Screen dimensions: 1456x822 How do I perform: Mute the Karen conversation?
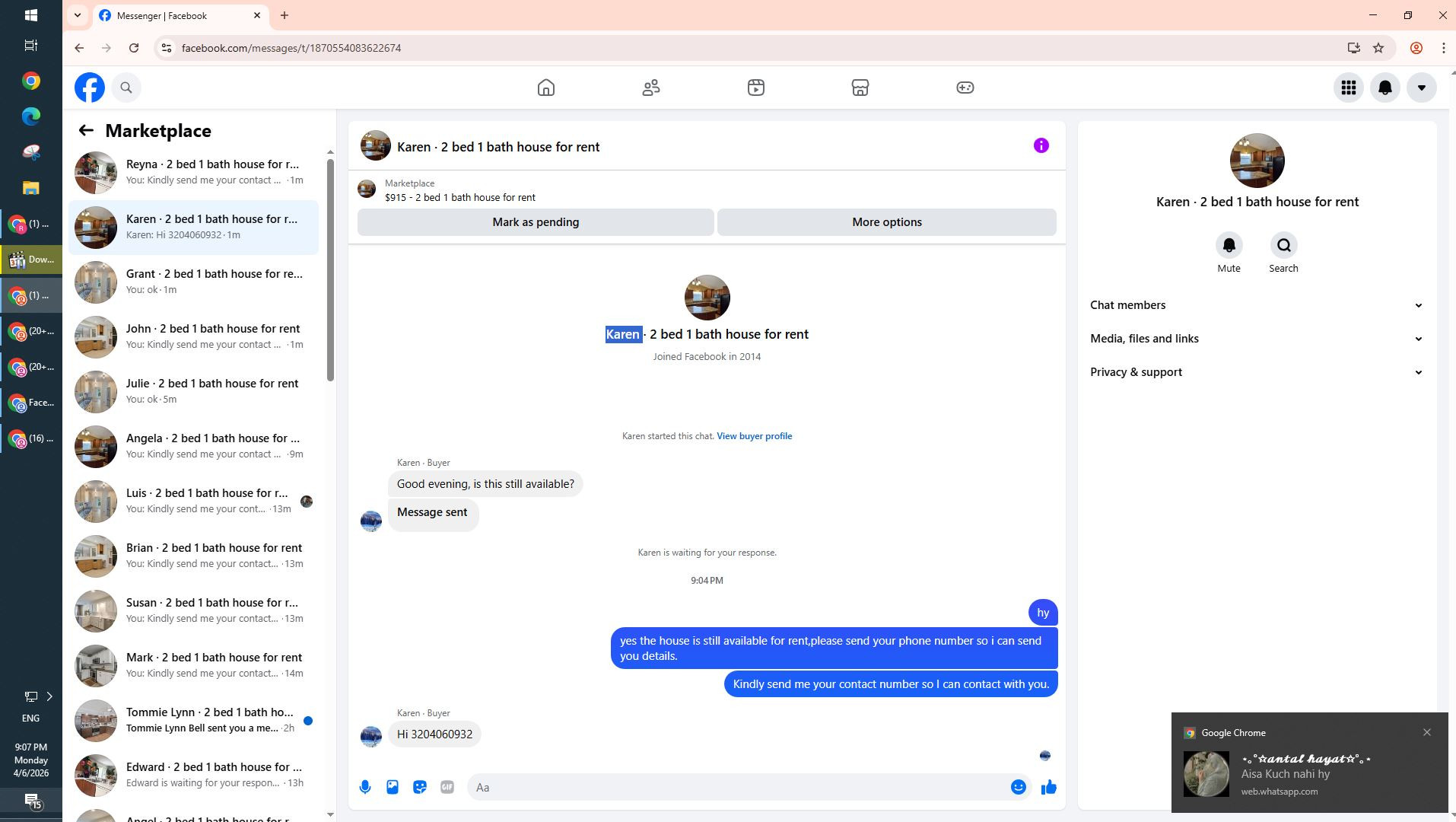[x=1229, y=245]
